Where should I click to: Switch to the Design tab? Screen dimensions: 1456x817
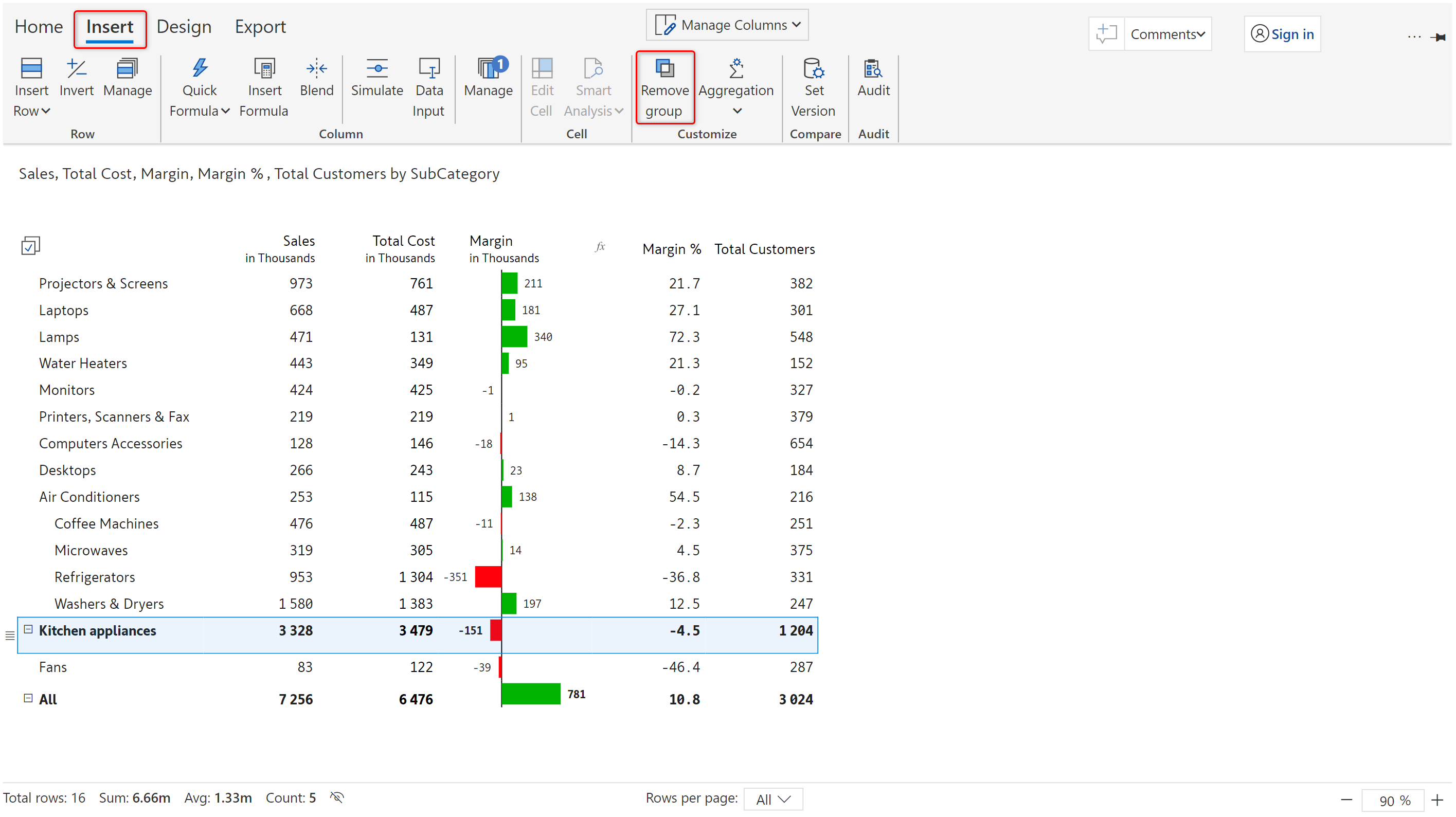(184, 27)
